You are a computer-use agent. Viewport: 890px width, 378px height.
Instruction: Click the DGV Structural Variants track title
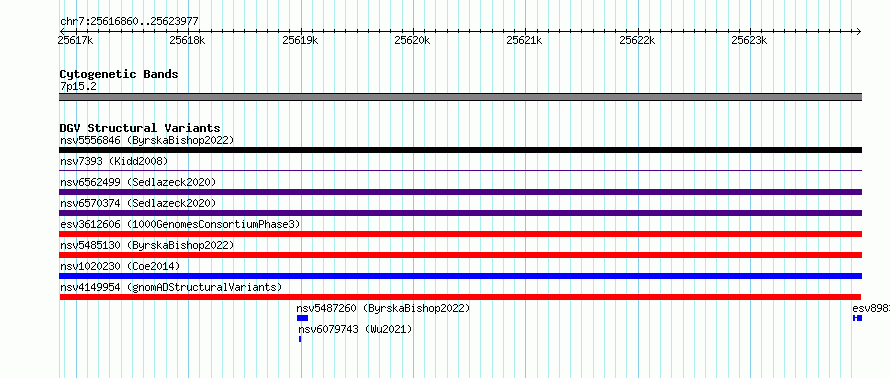click(x=140, y=128)
